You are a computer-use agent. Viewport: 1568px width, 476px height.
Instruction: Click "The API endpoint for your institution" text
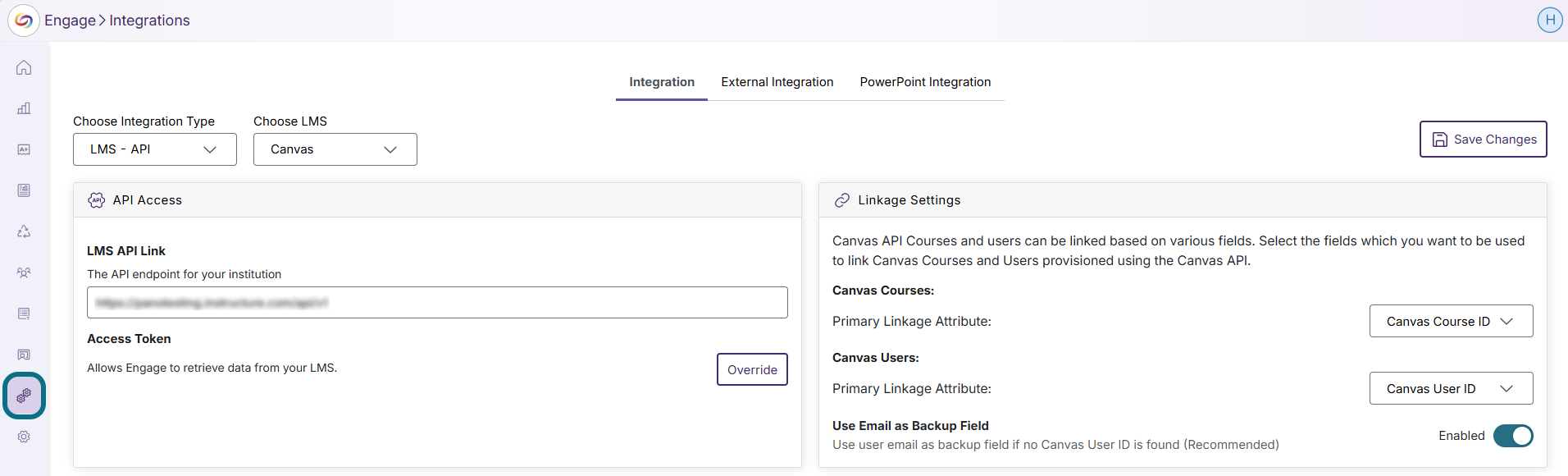tap(184, 274)
